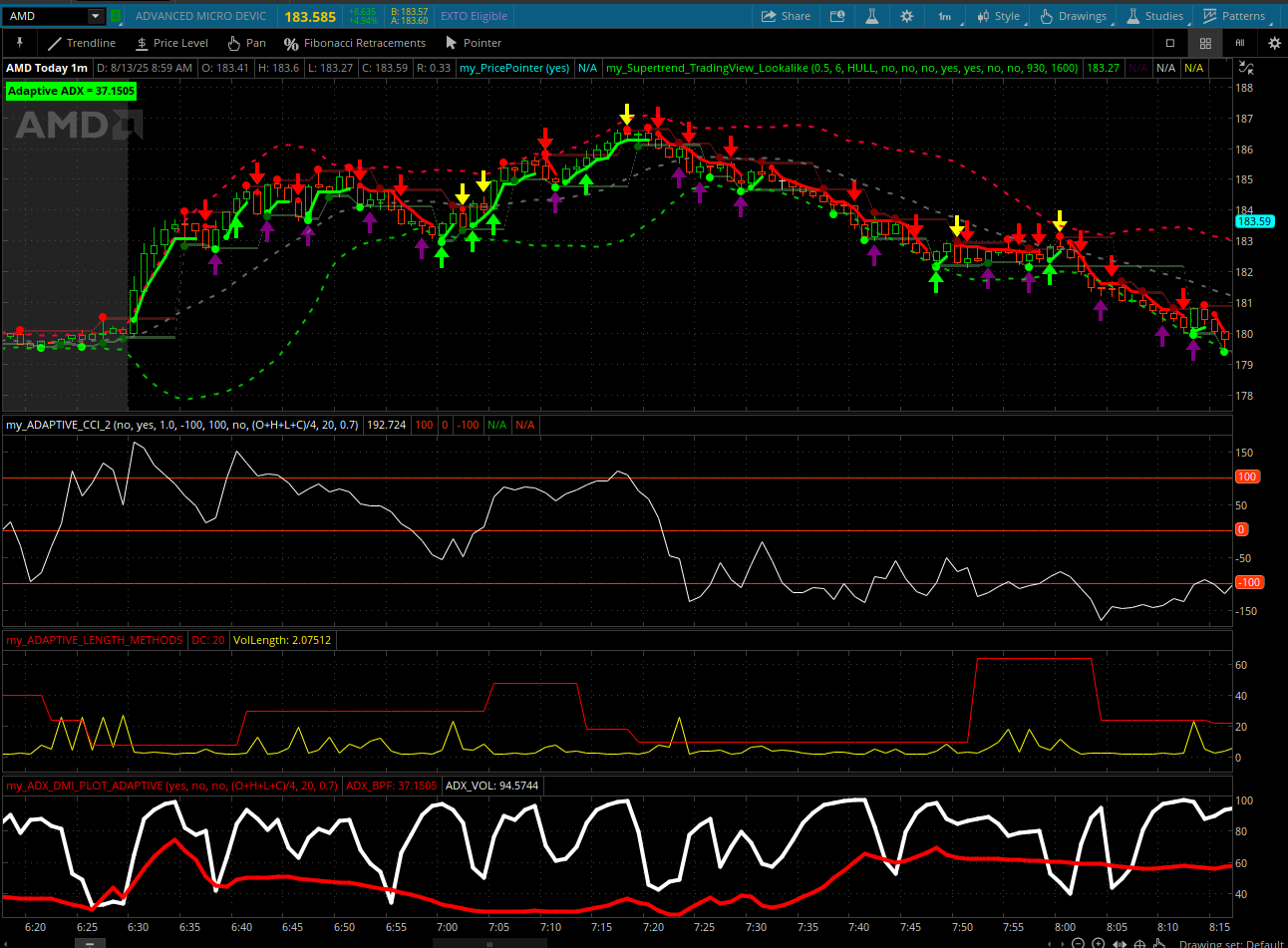Toggle the chart grid layout button

(1205, 43)
